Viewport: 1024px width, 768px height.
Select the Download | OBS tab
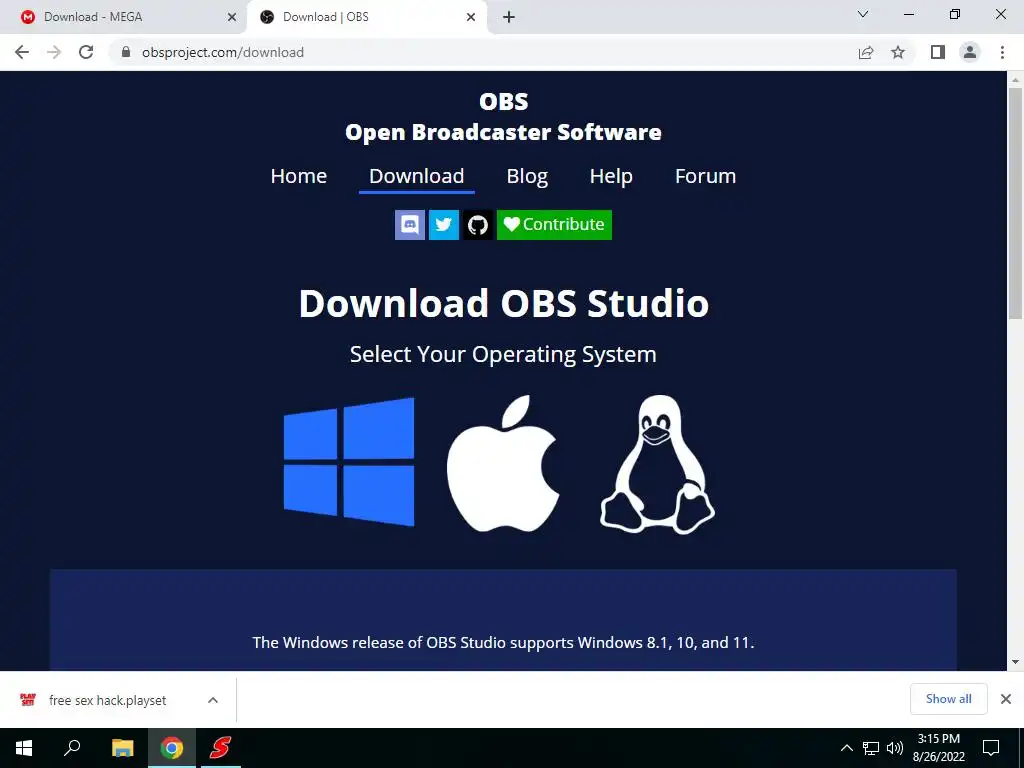click(x=366, y=17)
